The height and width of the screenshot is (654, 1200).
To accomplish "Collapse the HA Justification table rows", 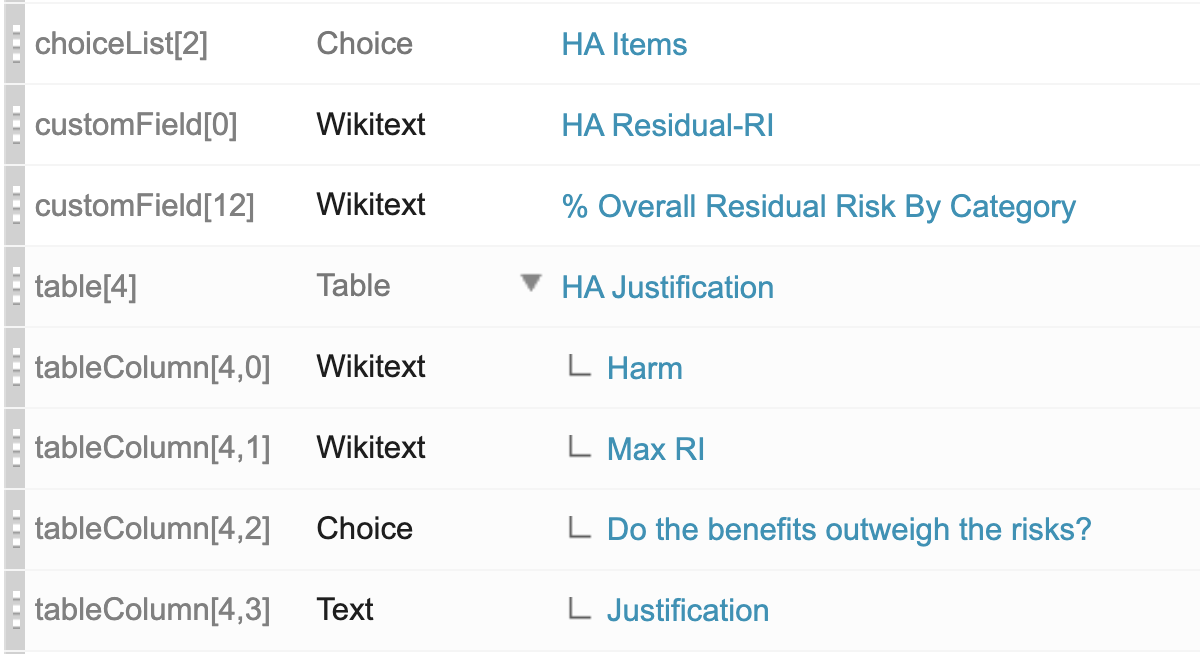I will [531, 284].
